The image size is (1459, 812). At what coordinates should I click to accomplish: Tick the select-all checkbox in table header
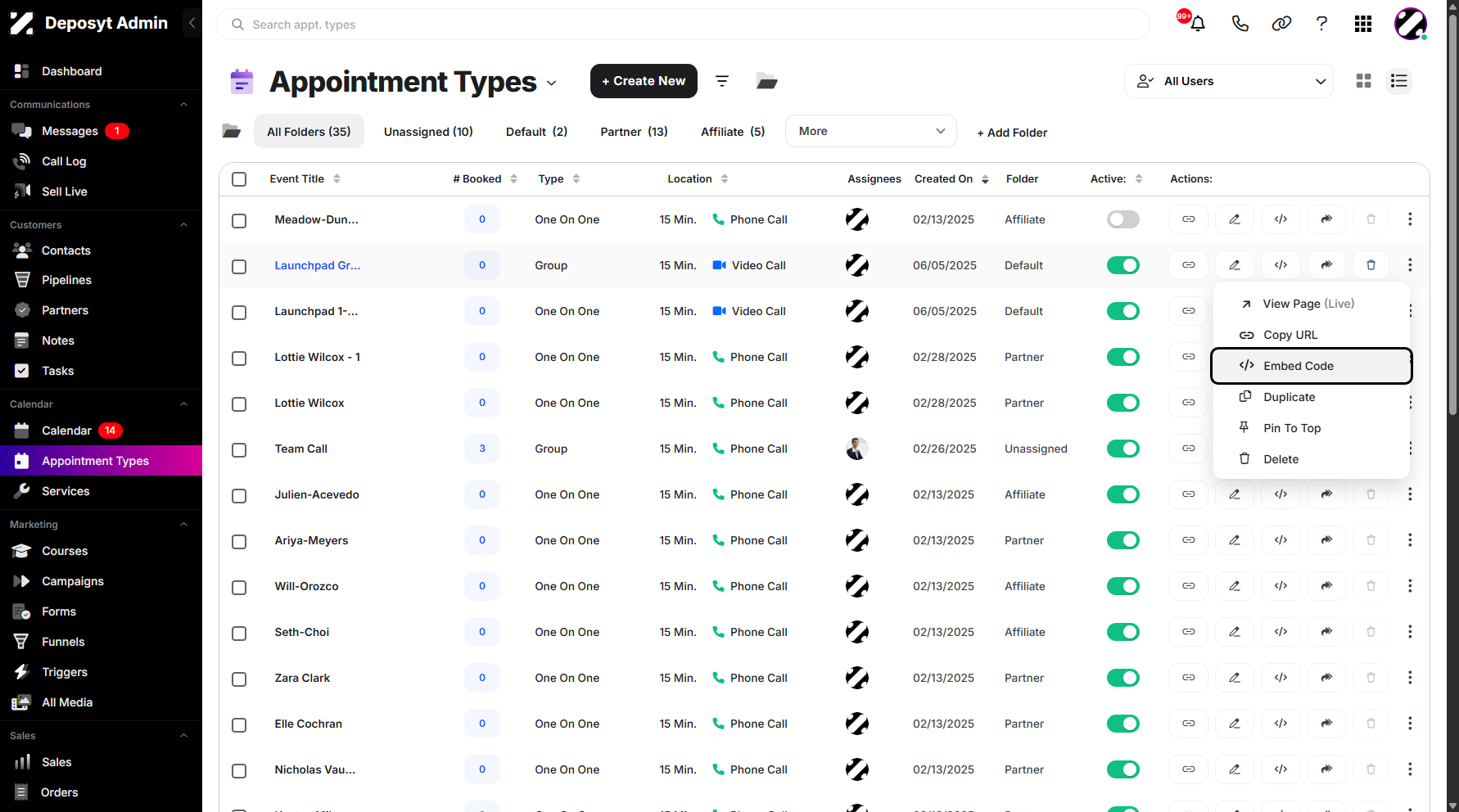click(239, 179)
